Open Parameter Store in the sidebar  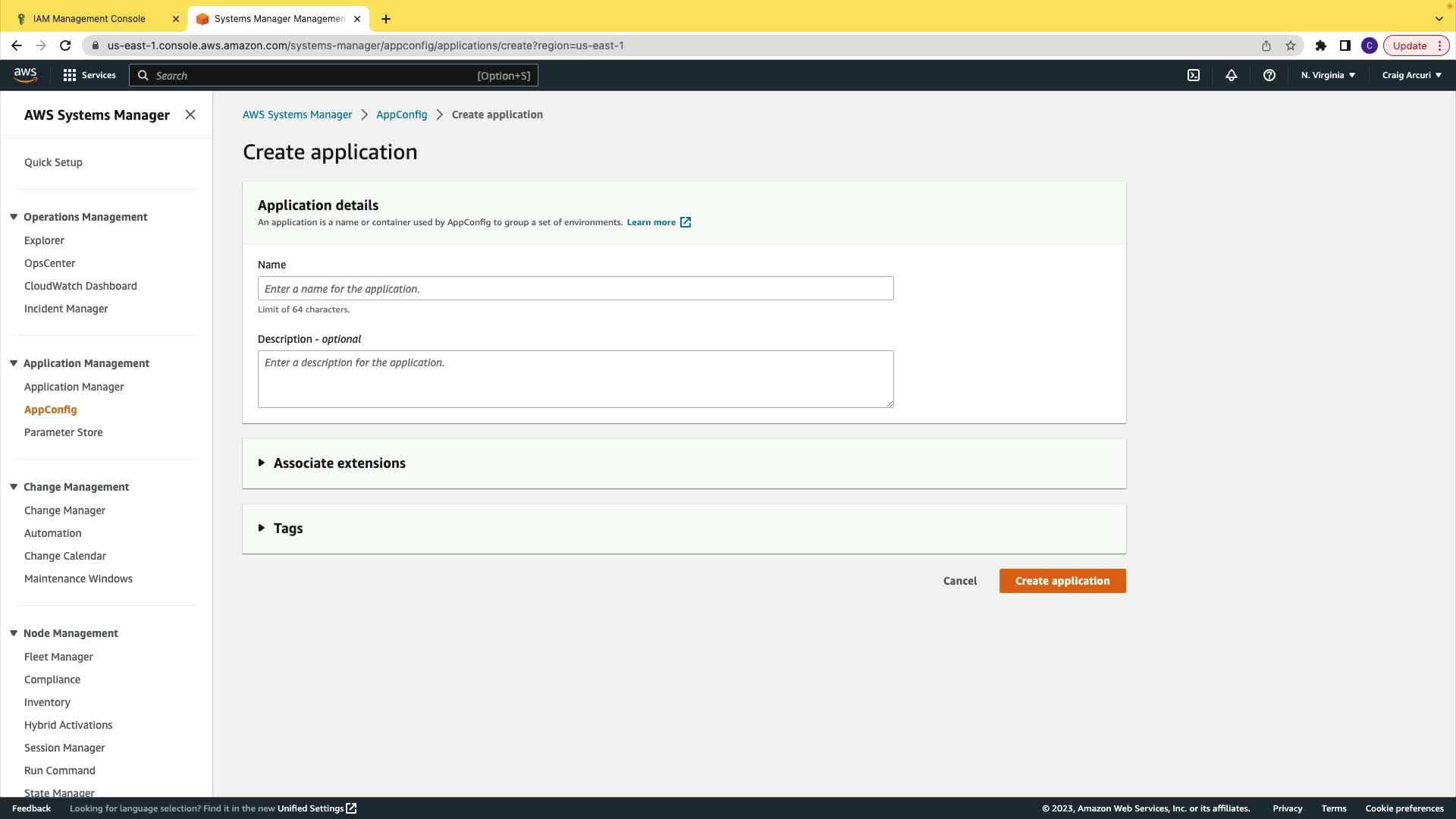click(64, 432)
